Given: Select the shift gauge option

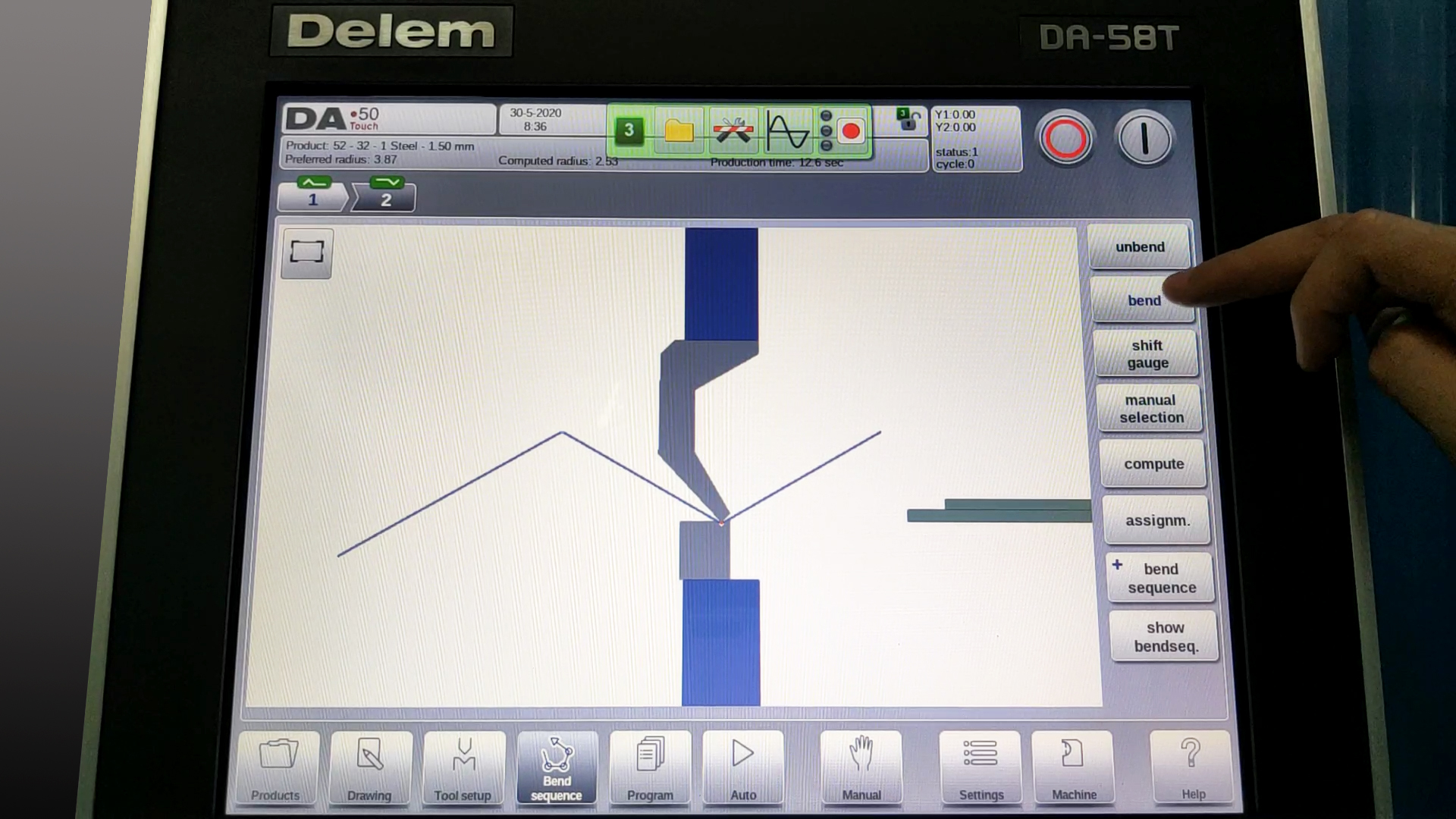Looking at the screenshot, I should [1148, 354].
